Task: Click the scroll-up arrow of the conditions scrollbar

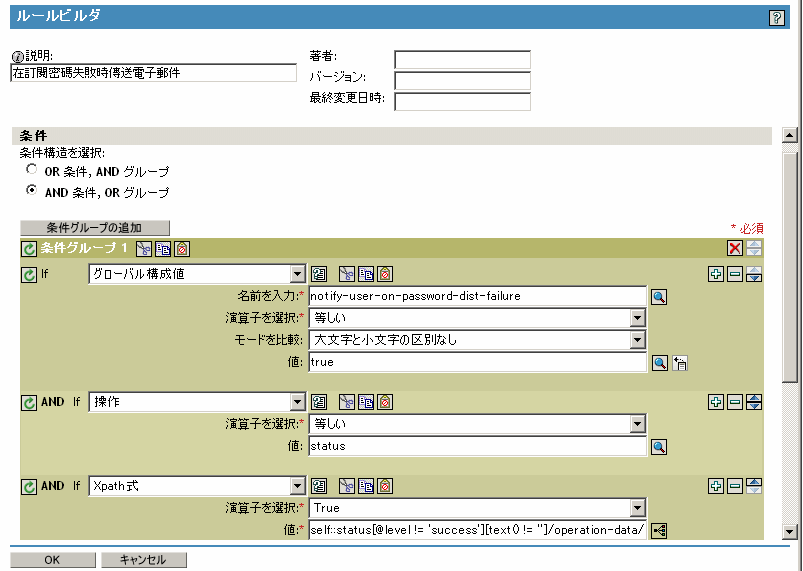Action: click(x=790, y=135)
